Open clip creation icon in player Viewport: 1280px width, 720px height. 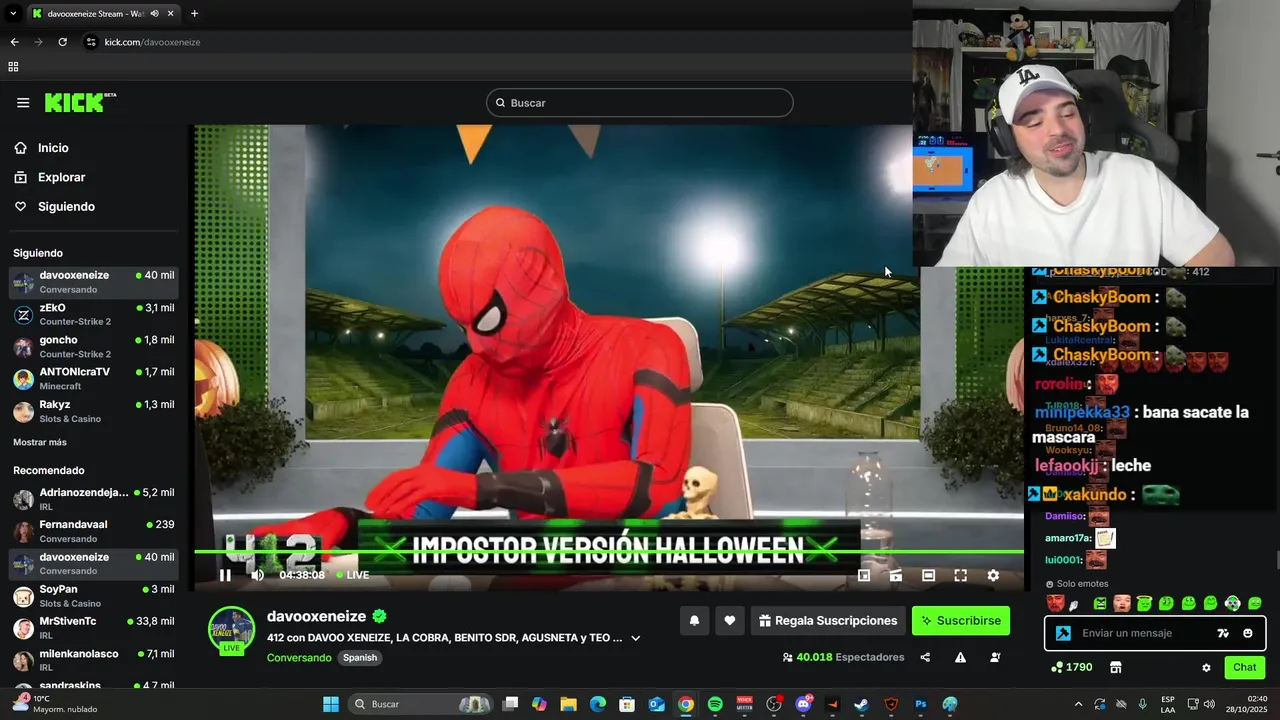[896, 575]
